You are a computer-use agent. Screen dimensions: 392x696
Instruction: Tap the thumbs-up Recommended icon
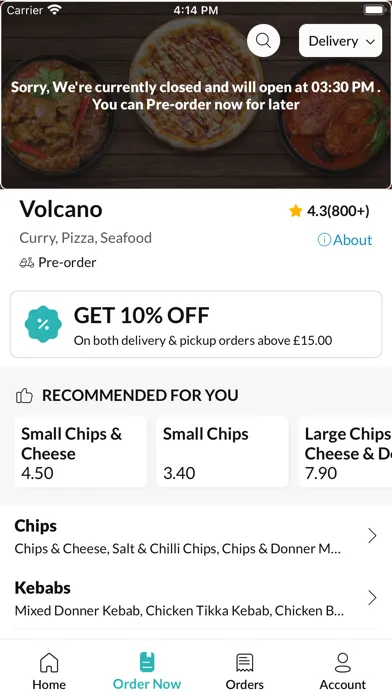(24, 395)
